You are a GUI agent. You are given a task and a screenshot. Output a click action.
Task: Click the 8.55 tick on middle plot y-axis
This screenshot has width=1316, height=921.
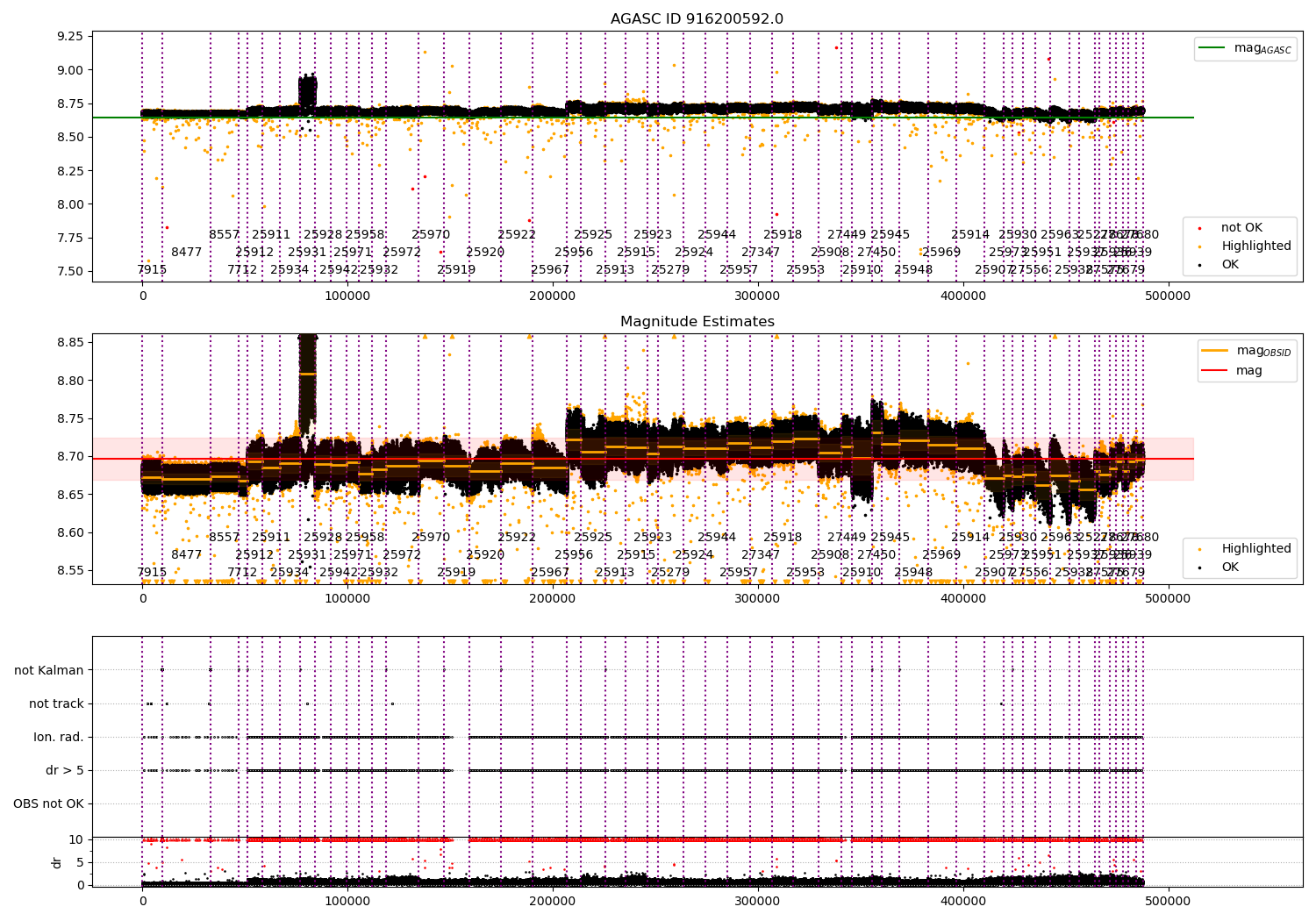coord(69,571)
